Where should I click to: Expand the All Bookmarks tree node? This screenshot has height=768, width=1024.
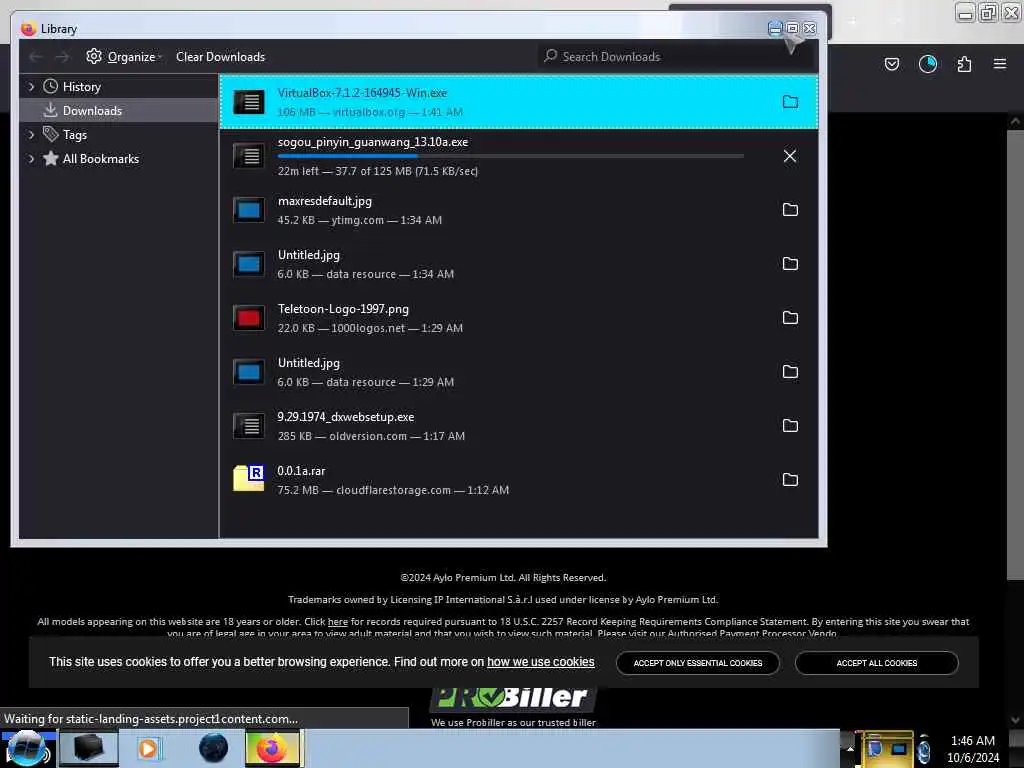point(31,159)
